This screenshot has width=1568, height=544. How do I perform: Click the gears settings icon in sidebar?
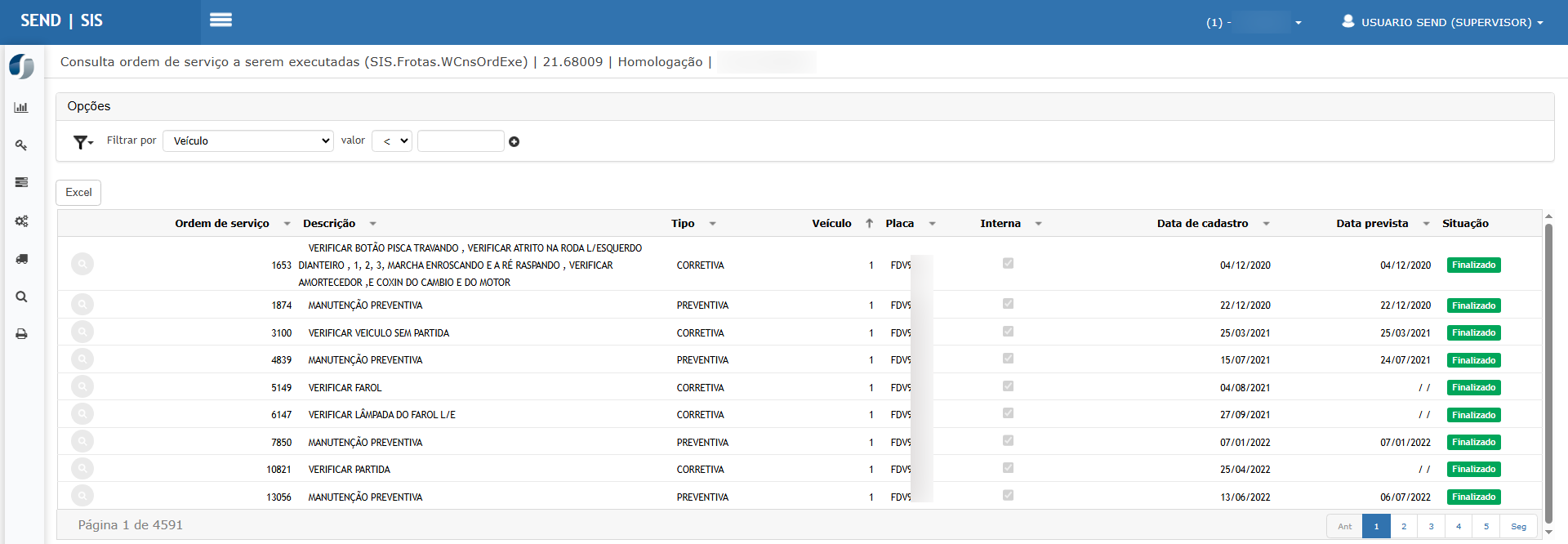click(21, 221)
